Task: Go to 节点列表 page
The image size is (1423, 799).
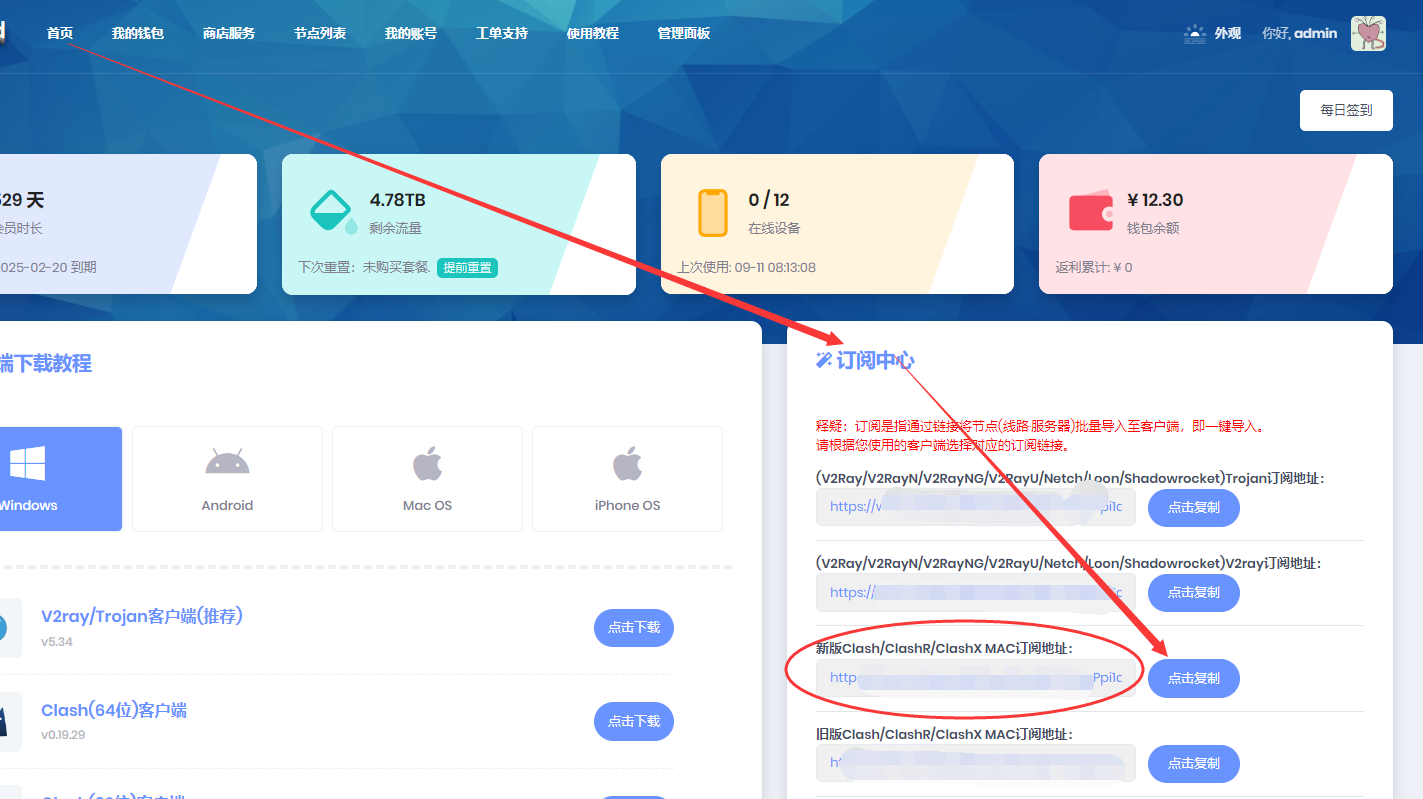Action: [320, 33]
